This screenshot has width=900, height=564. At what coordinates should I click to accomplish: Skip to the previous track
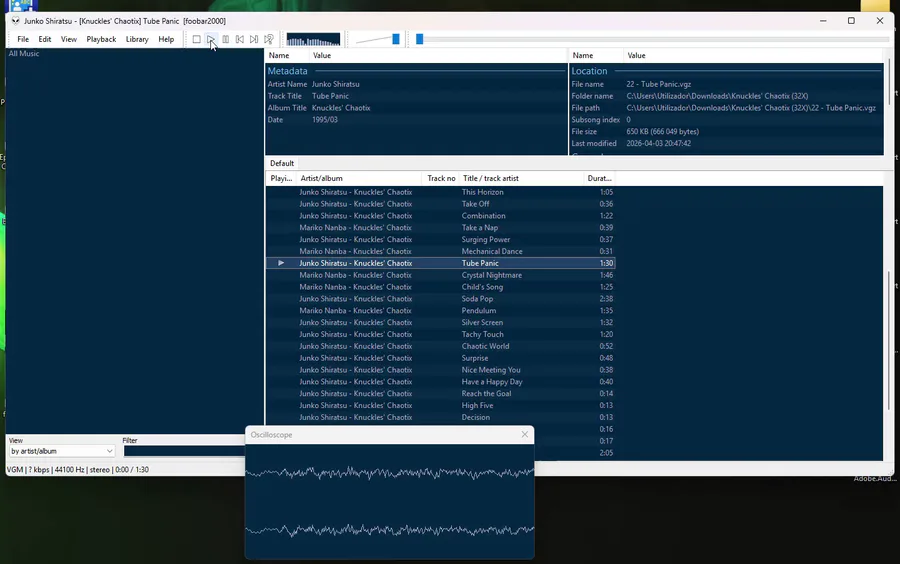coord(240,39)
